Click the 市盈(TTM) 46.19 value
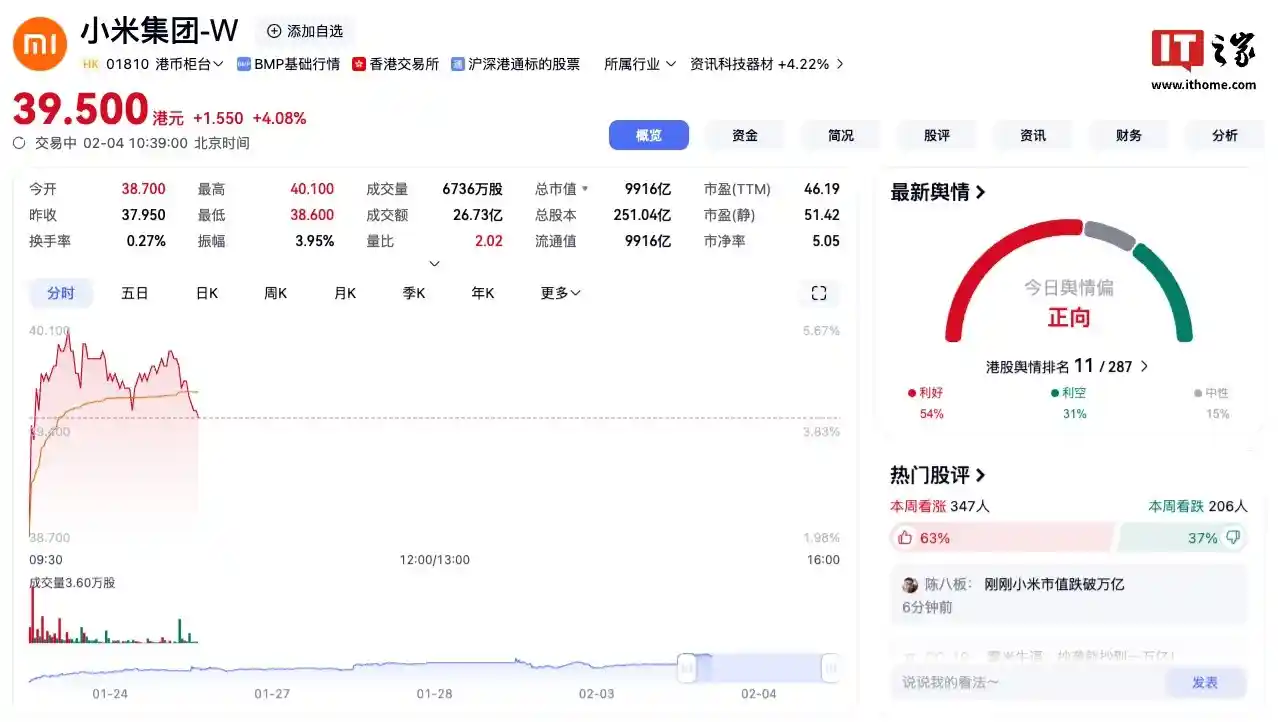 point(822,189)
